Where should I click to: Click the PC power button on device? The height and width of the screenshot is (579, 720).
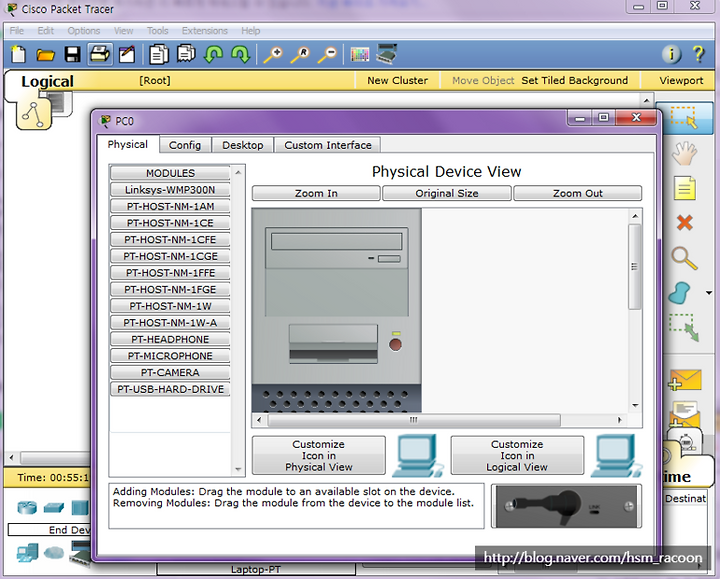[395, 344]
